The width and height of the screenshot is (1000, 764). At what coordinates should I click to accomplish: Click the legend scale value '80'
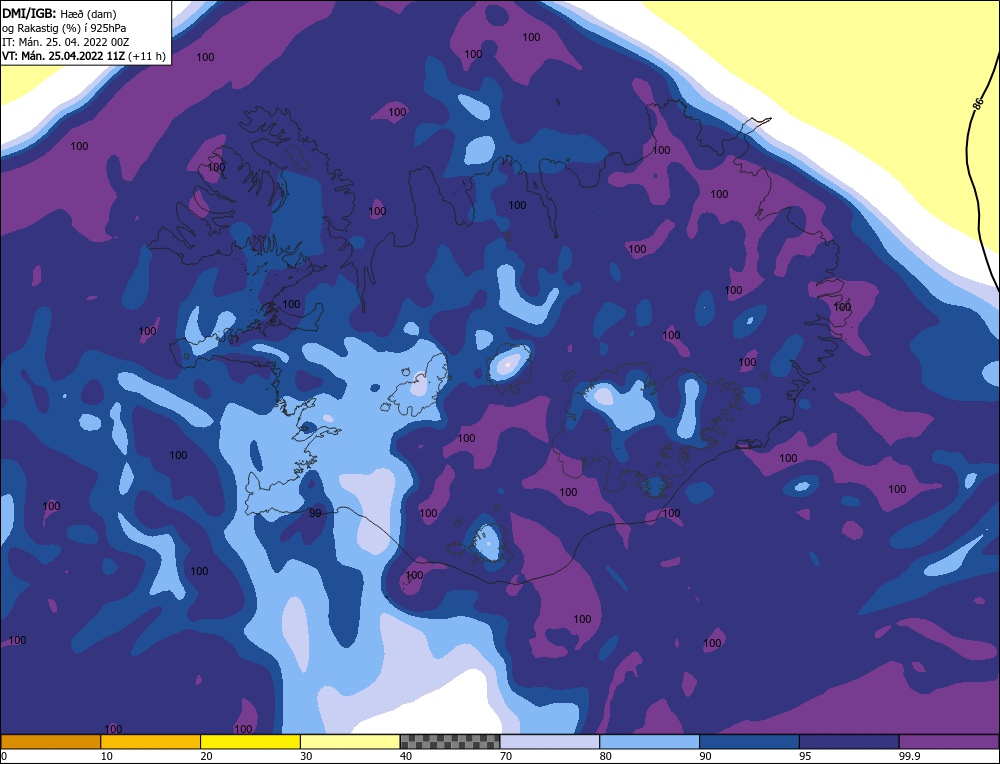point(606,756)
